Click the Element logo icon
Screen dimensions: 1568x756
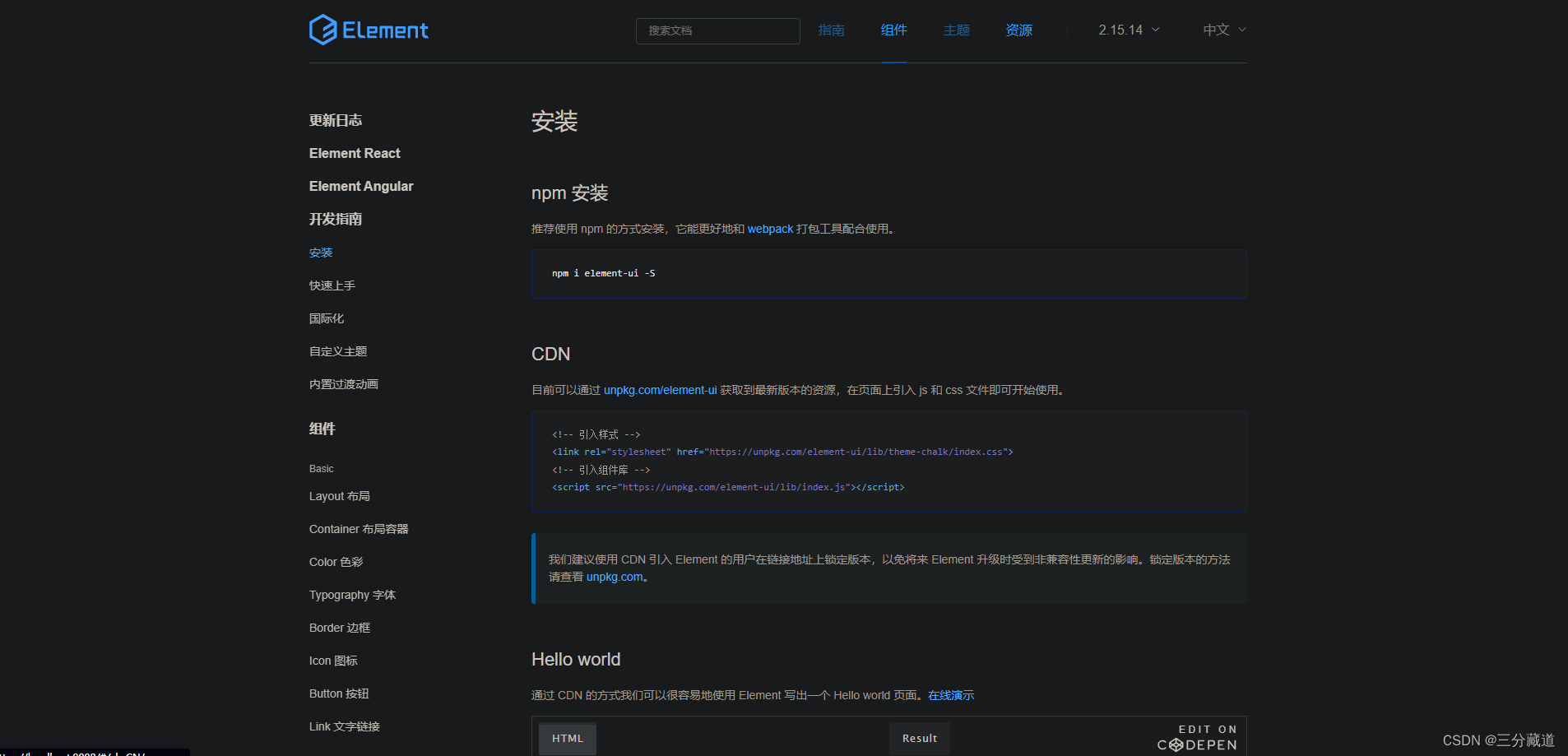324,29
